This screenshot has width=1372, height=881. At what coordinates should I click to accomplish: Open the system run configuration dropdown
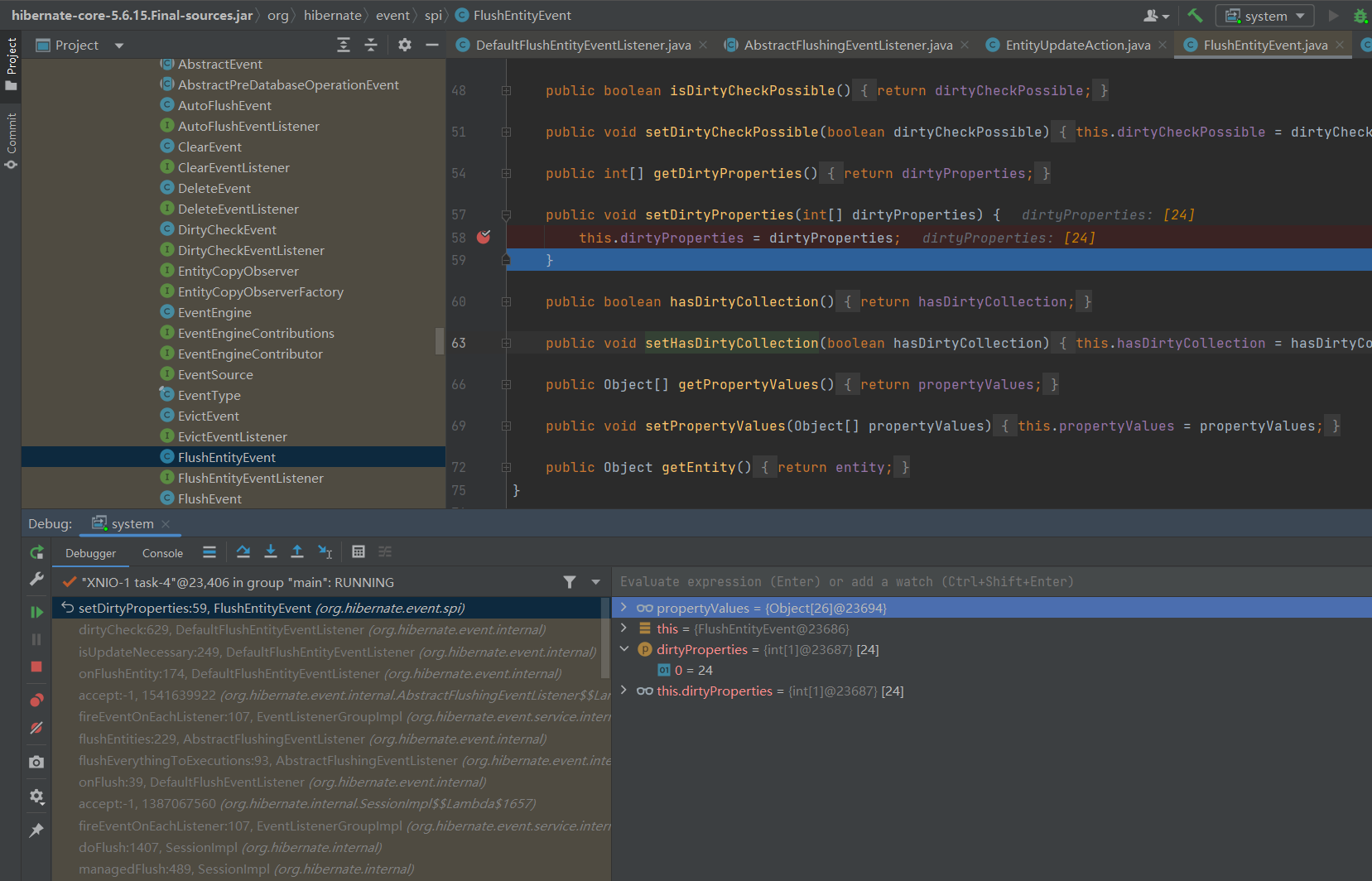(1264, 16)
